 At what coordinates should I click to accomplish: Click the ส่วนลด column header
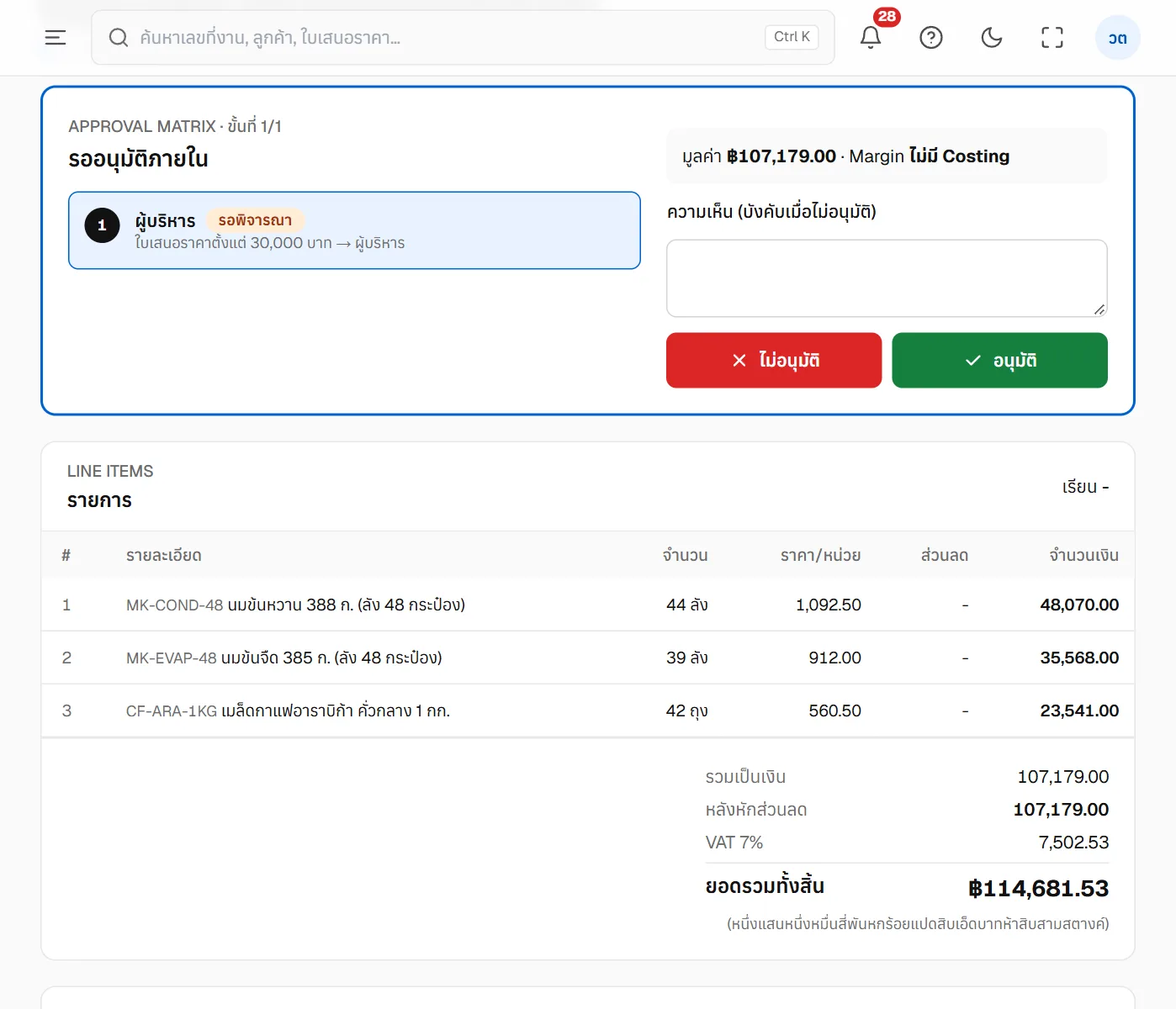tap(945, 555)
